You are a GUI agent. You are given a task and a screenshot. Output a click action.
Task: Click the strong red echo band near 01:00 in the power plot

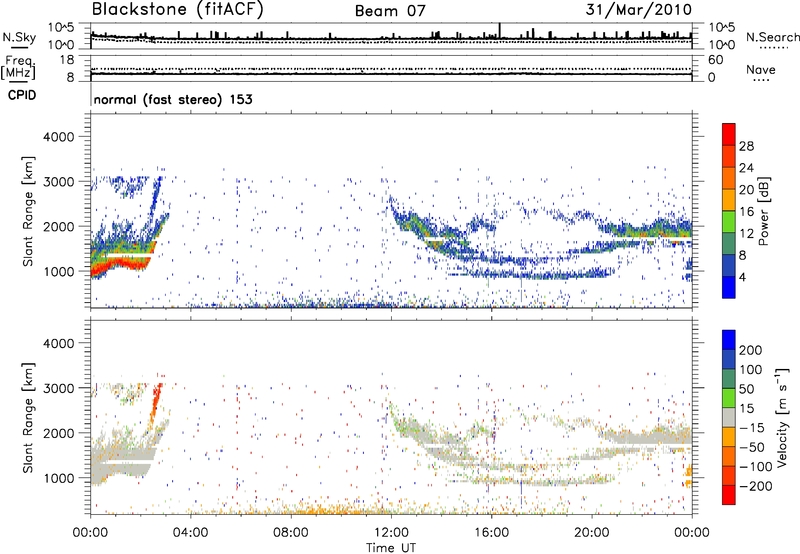point(122,264)
